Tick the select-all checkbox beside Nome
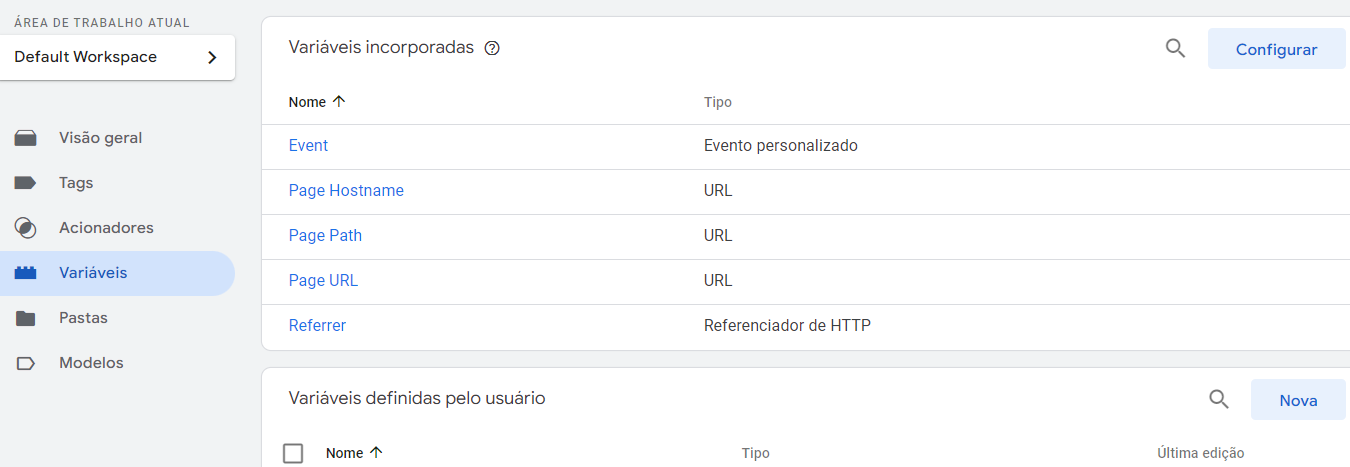The image size is (1350, 467). tap(293, 453)
